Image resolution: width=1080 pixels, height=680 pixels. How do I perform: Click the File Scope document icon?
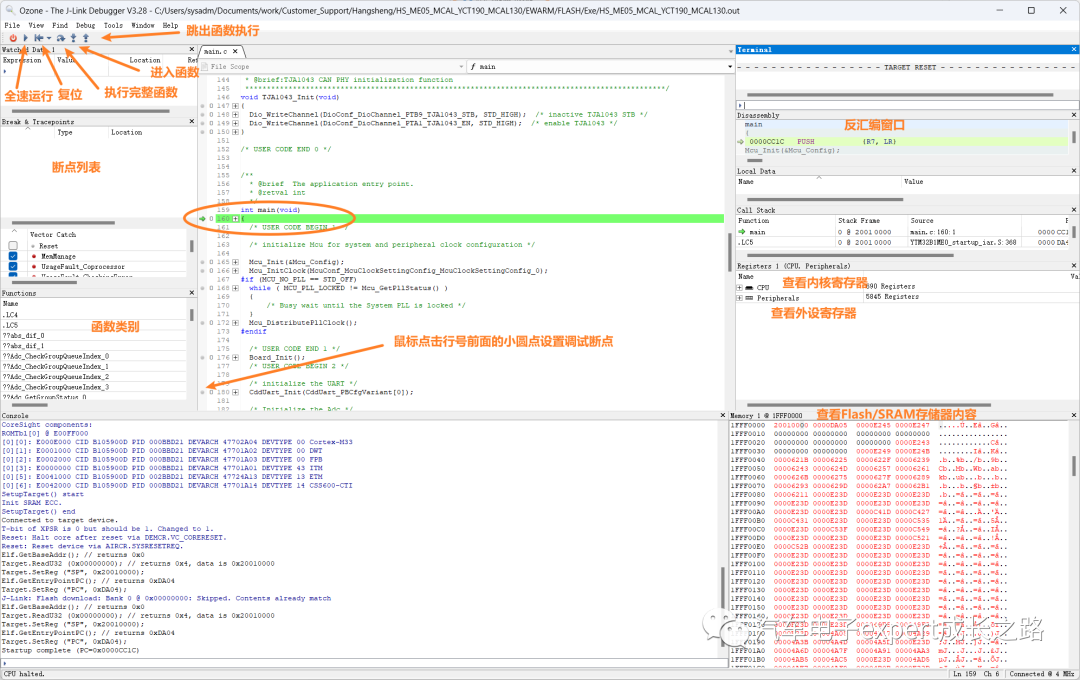pyautogui.click(x=205, y=67)
